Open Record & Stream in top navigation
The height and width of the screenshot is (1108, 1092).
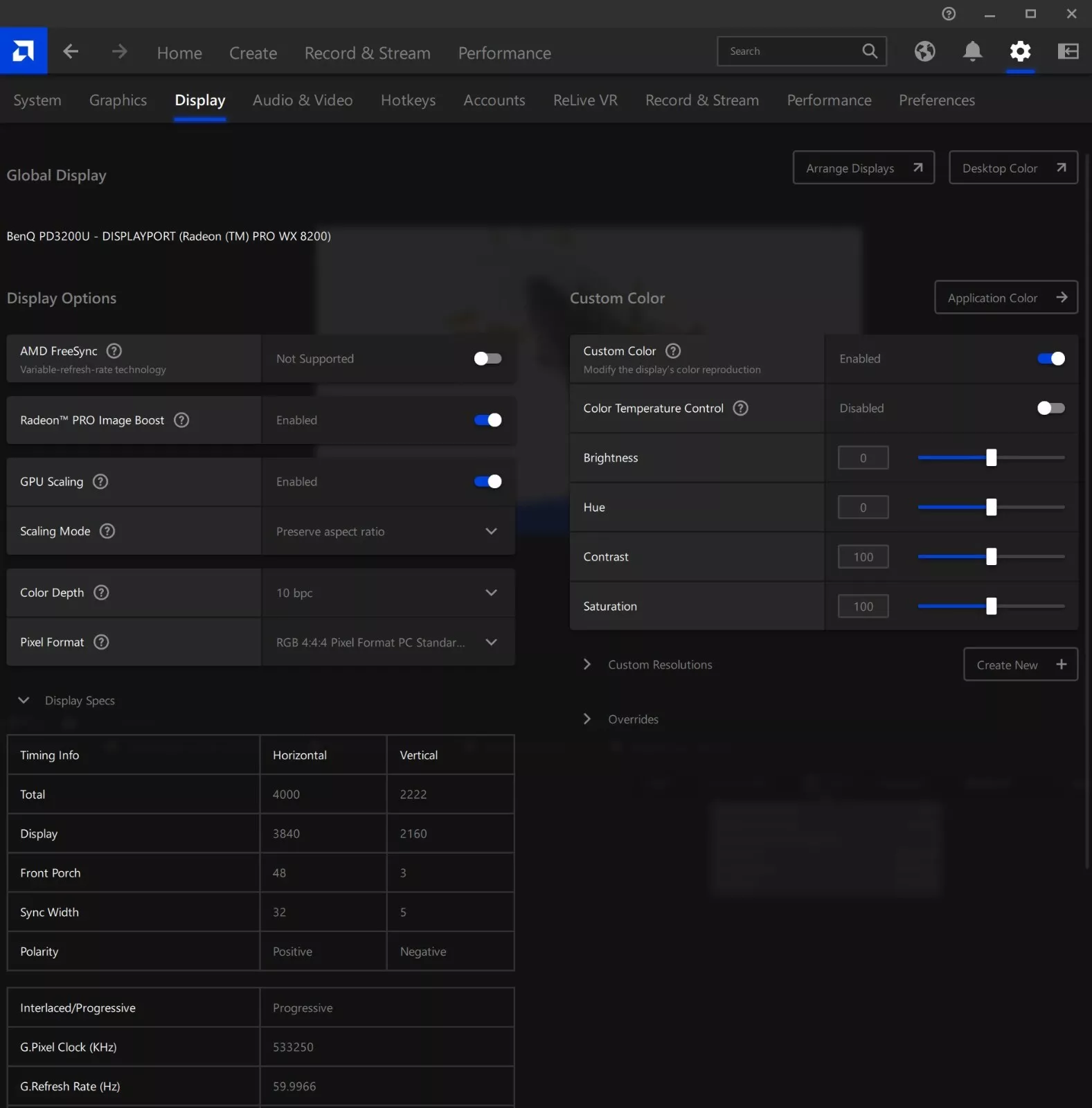pyautogui.click(x=368, y=53)
